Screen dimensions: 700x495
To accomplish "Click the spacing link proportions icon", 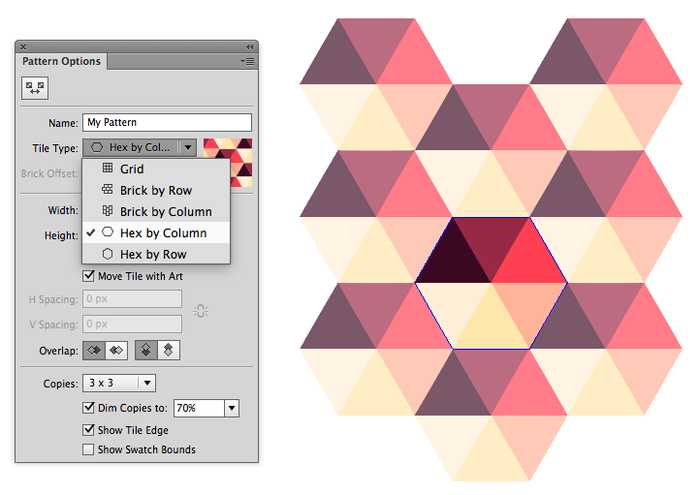I will [201, 311].
